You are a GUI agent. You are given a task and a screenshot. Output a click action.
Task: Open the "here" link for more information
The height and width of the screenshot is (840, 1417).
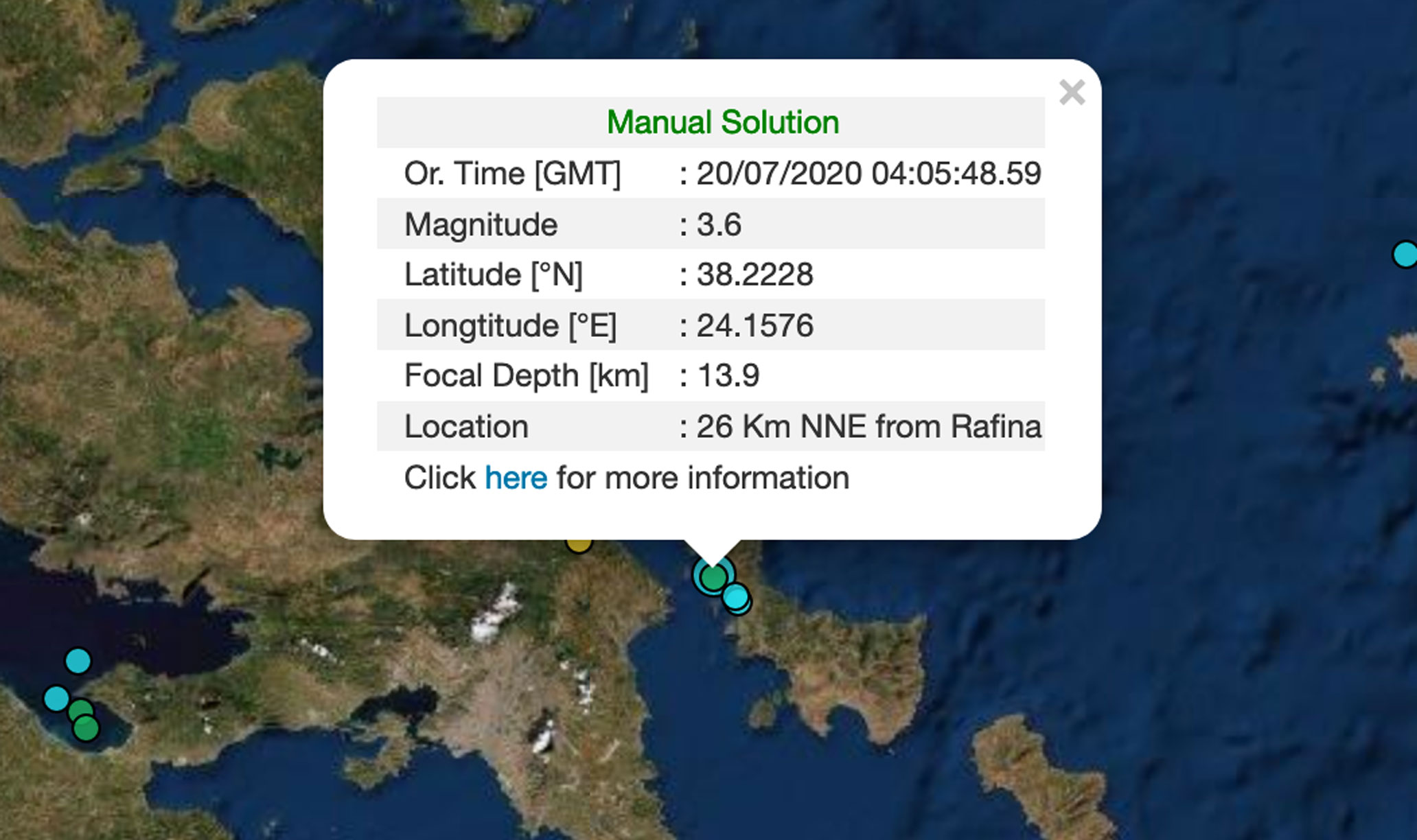(516, 478)
